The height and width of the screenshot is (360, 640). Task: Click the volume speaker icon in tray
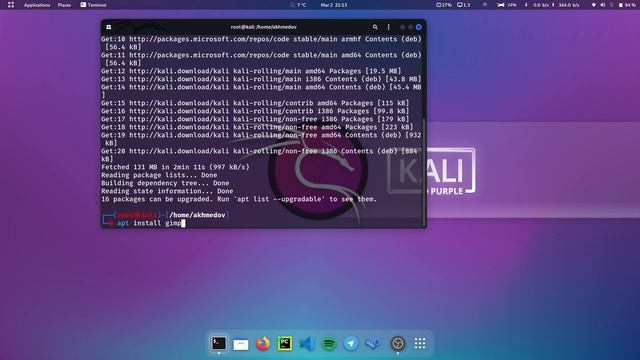click(x=603, y=5)
